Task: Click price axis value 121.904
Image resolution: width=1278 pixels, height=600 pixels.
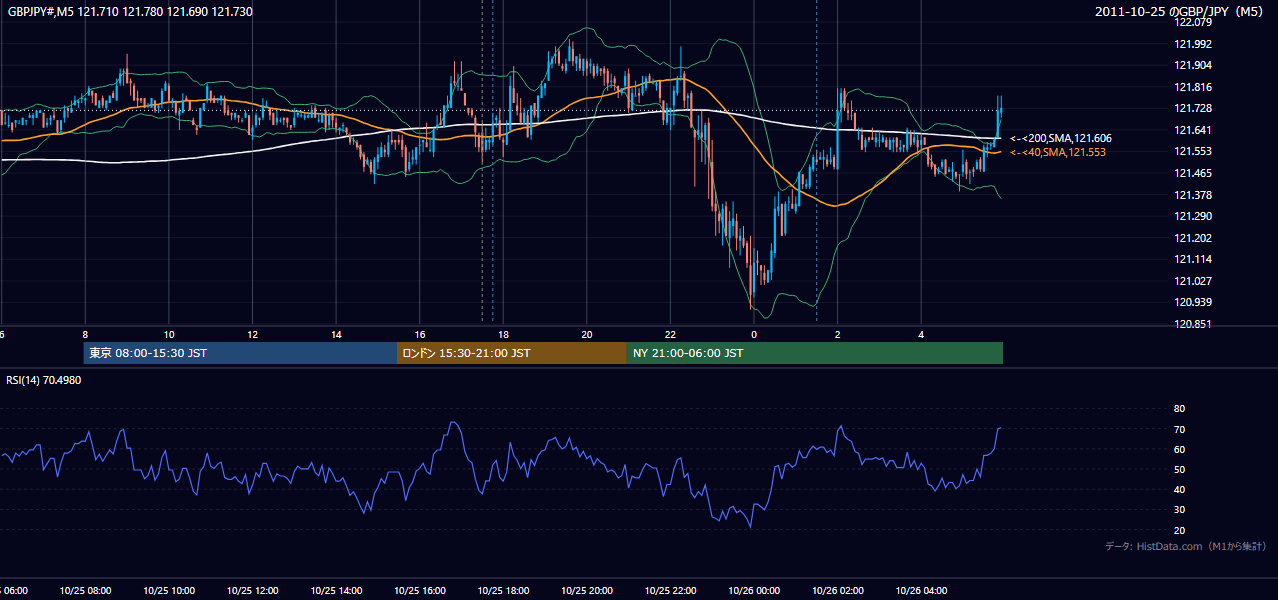Action: [x=1194, y=65]
